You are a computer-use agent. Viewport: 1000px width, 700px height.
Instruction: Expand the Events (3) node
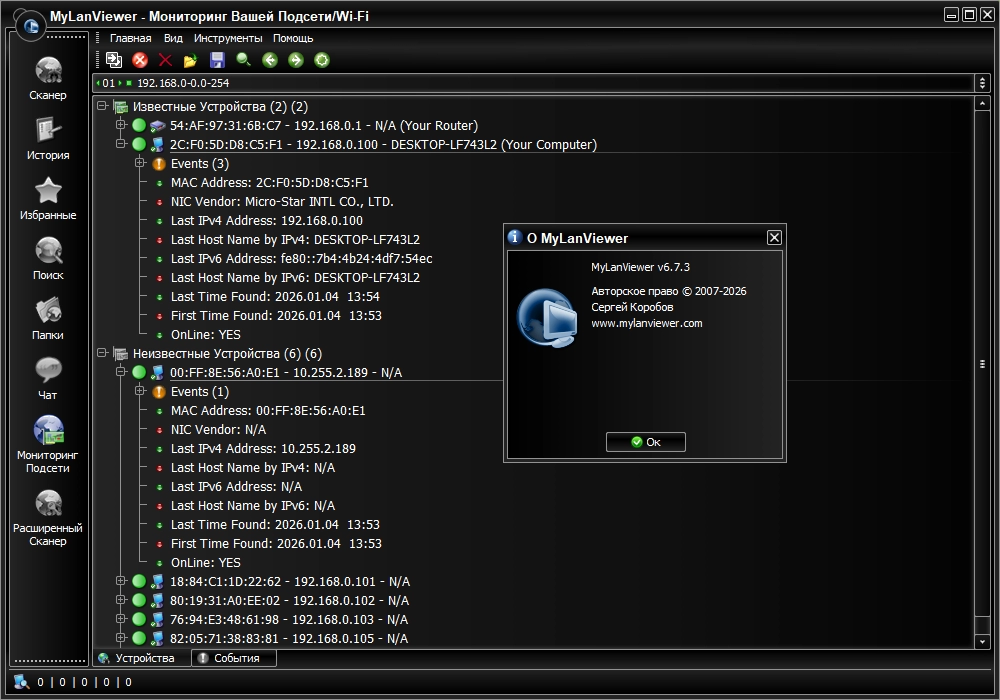(140, 163)
